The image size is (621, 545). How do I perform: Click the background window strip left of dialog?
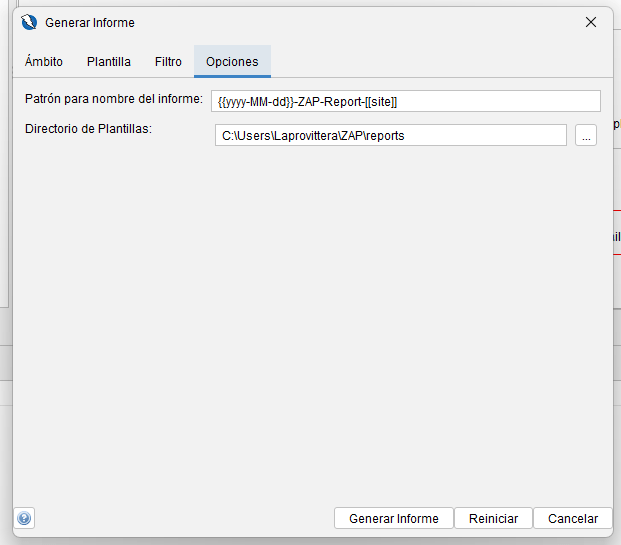tap(5, 200)
